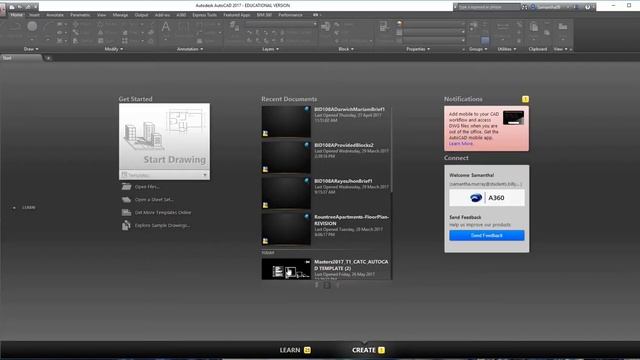Toggle pin on BID100ADarwishMariamBrief1 document
Viewport: 640px width, 360px height.
pyautogui.click(x=307, y=109)
